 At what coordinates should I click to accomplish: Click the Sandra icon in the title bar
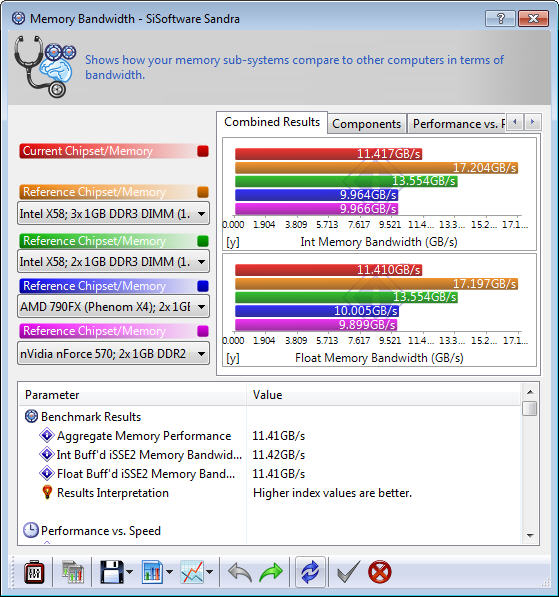pos(18,18)
